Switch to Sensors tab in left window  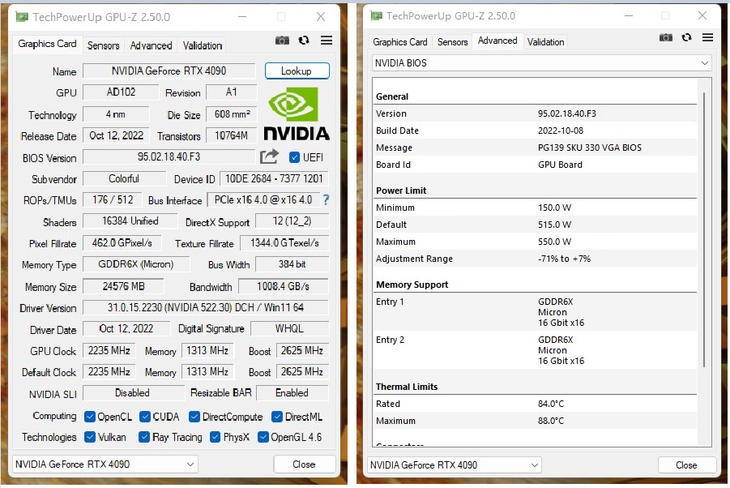click(x=103, y=46)
